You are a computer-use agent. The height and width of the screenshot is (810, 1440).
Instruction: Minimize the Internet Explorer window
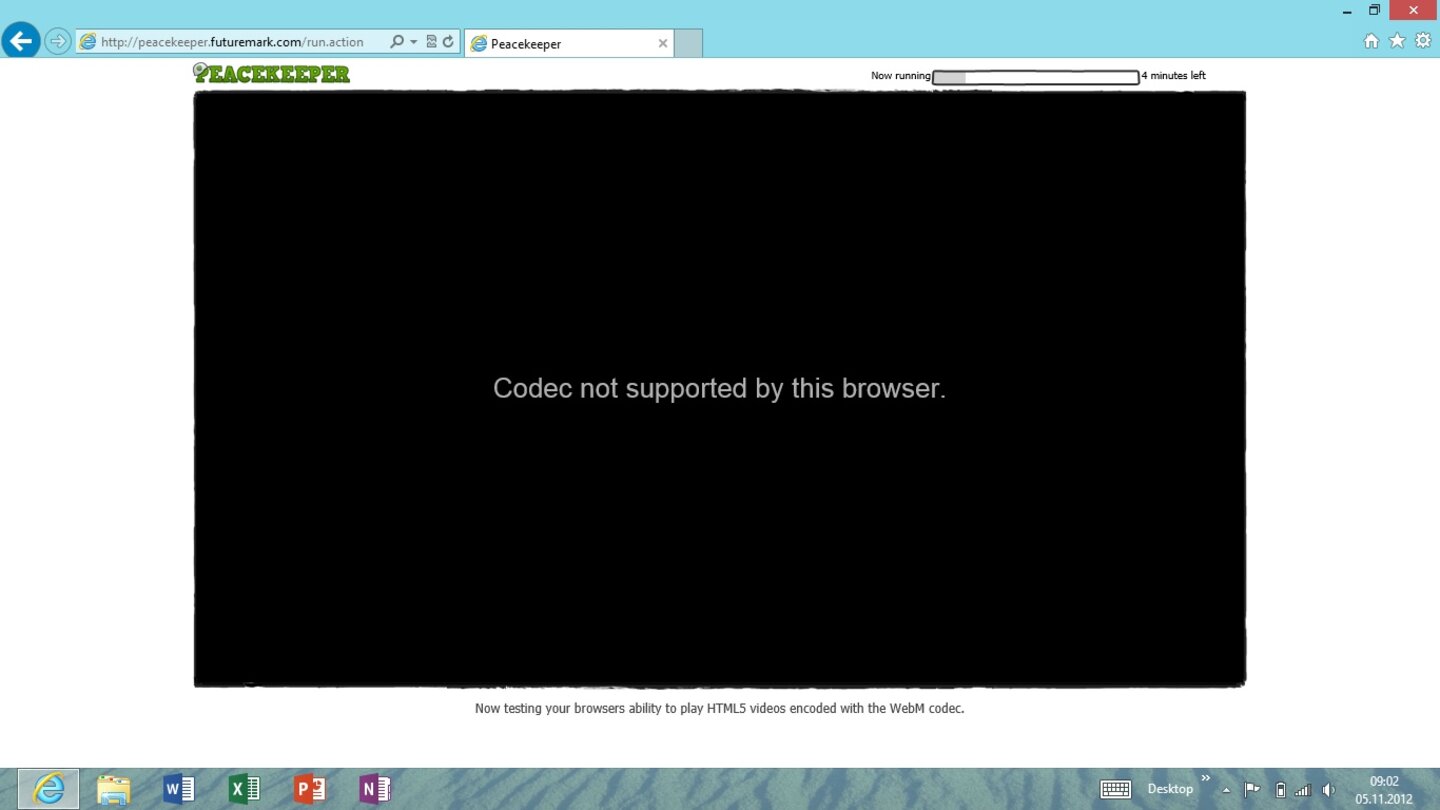coord(1347,10)
